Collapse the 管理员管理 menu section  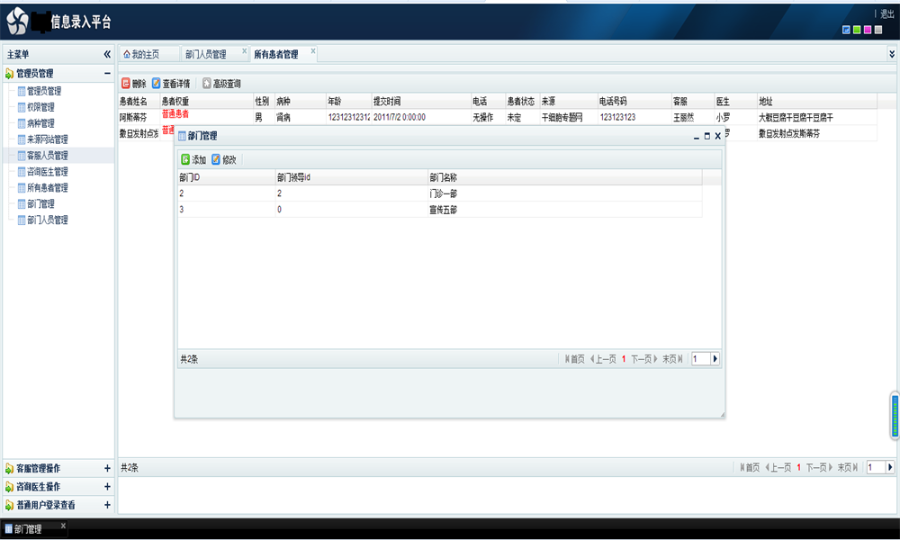(x=107, y=73)
